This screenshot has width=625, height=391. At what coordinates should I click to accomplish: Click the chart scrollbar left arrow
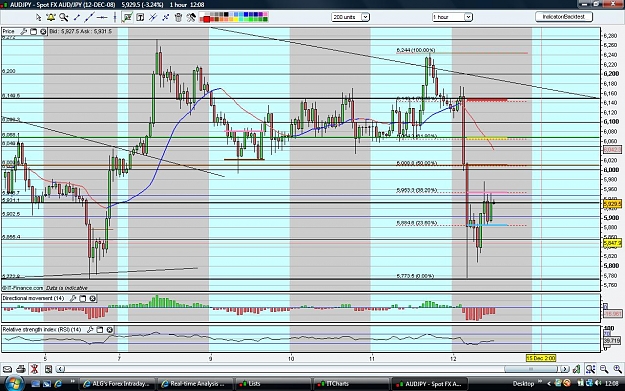pos(60,369)
